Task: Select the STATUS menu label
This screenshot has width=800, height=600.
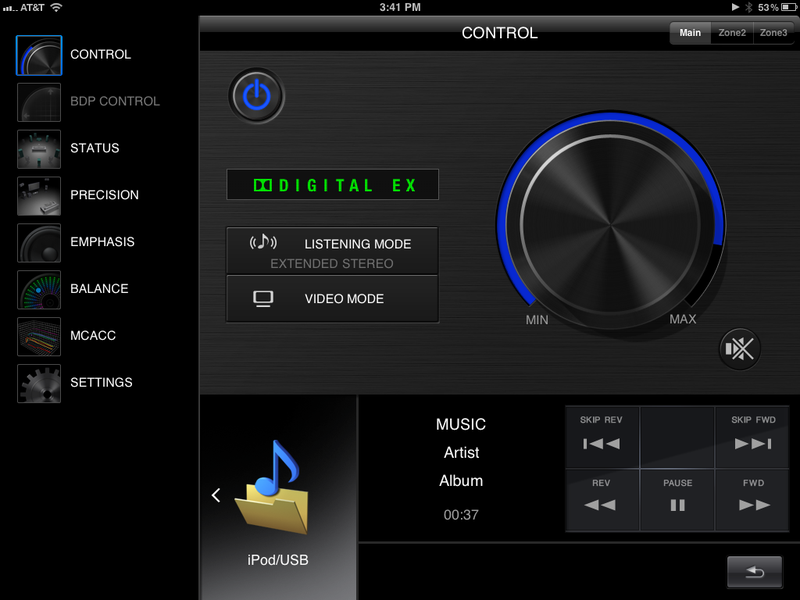Action: pyautogui.click(x=95, y=148)
